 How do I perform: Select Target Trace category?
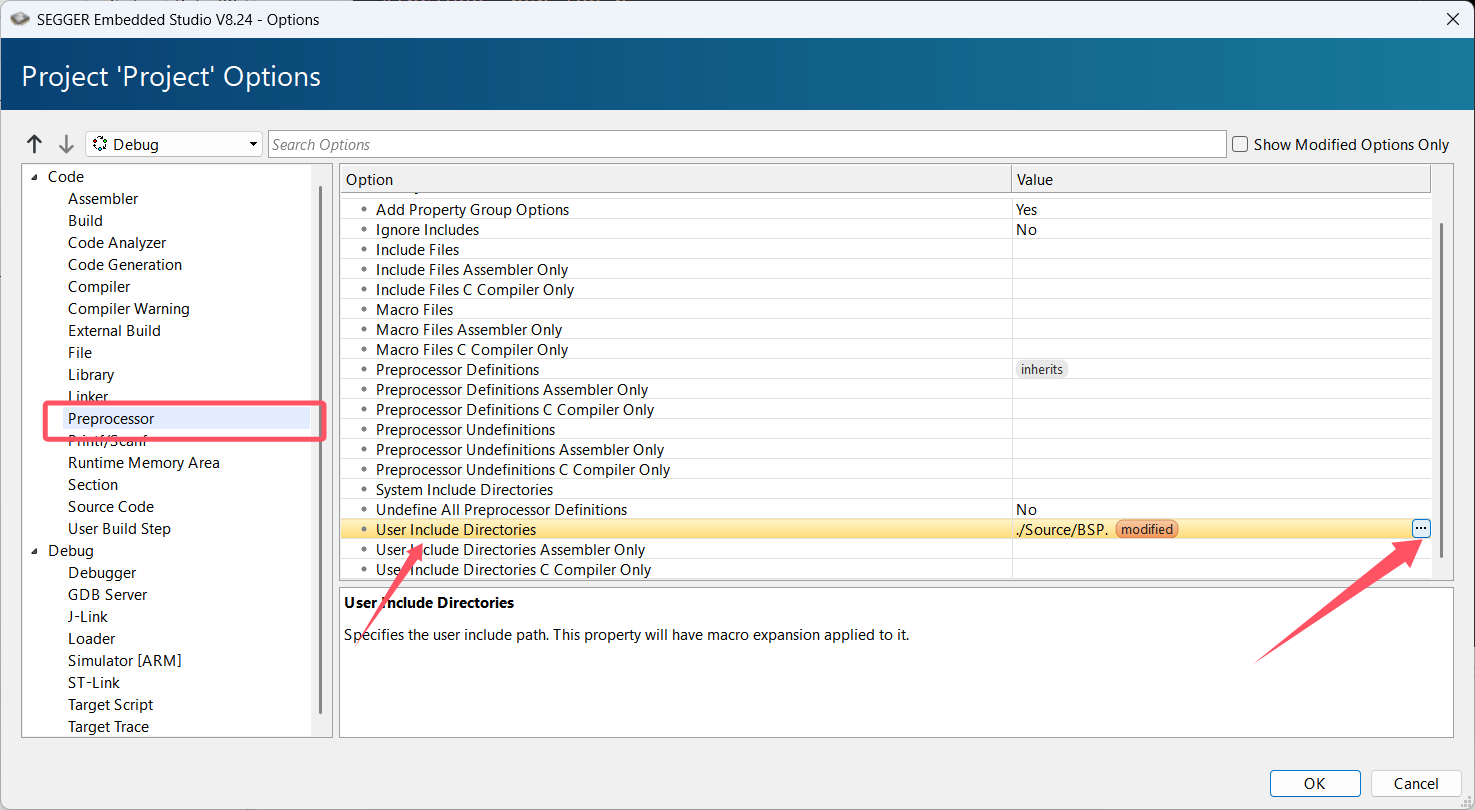pos(108,727)
